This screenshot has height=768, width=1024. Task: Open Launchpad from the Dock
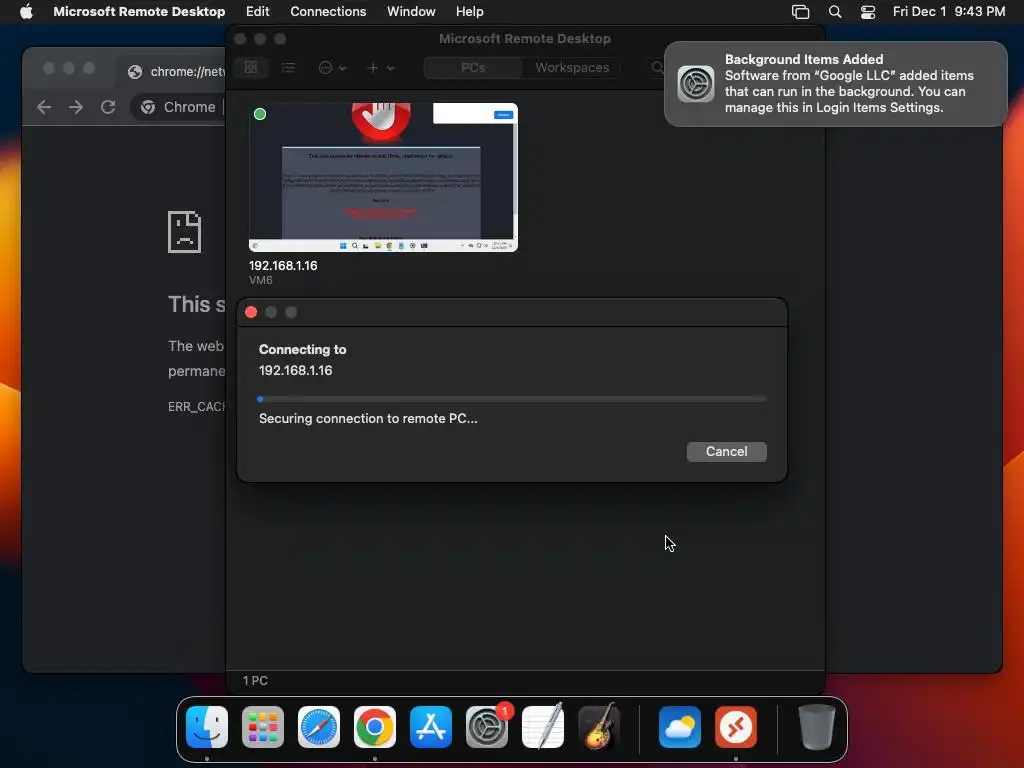263,727
